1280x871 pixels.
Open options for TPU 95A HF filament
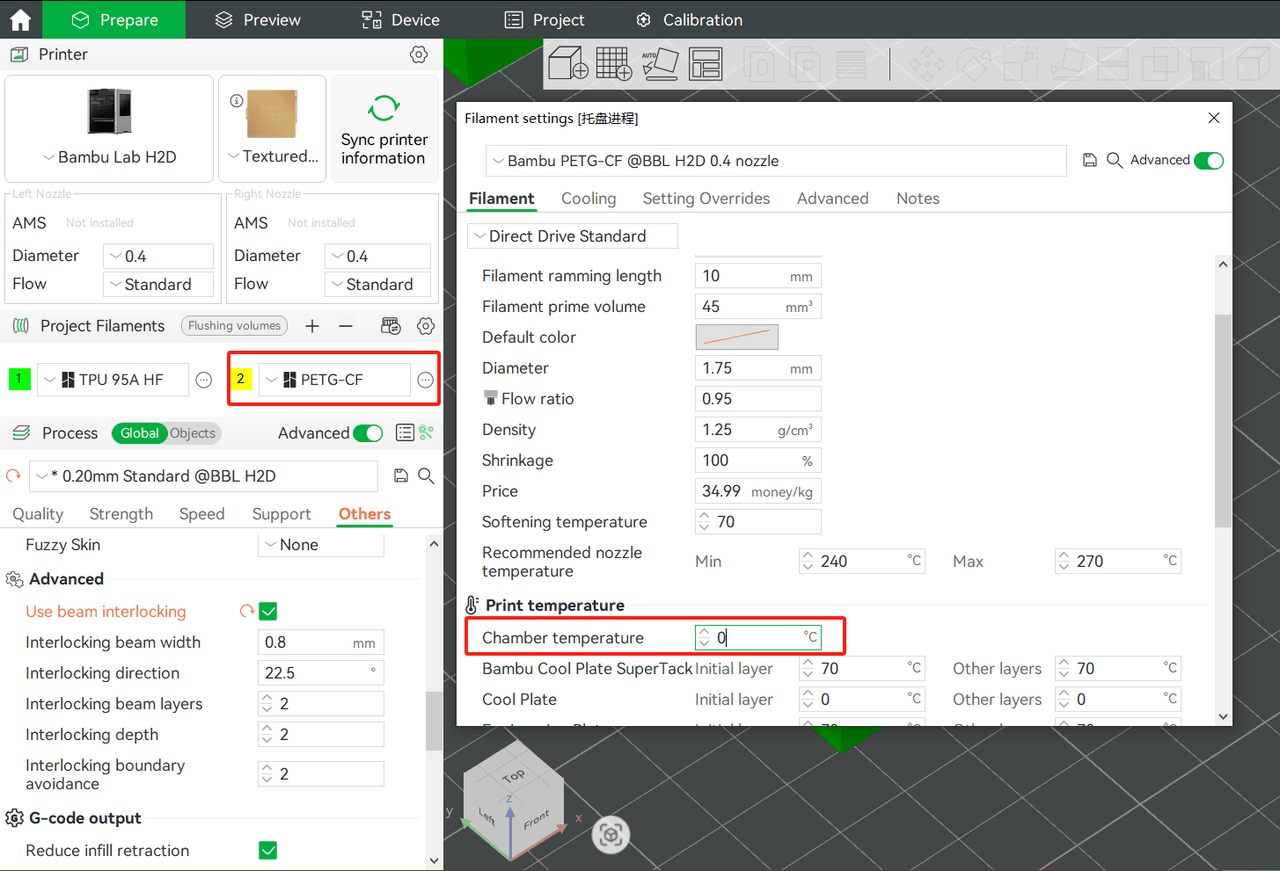coord(204,380)
